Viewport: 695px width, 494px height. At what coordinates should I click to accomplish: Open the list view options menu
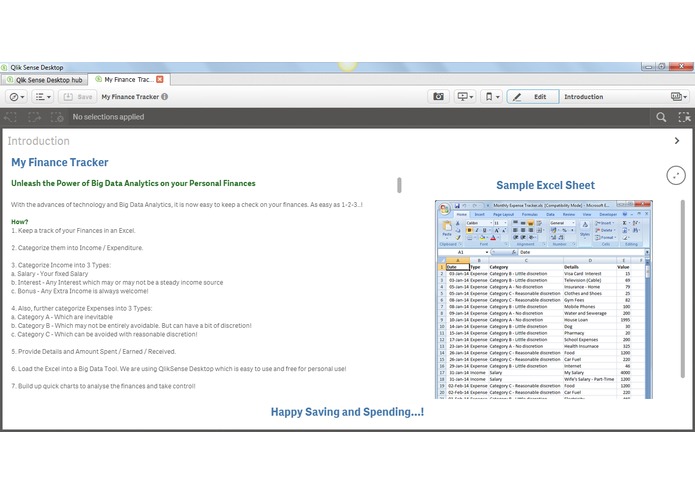43,97
